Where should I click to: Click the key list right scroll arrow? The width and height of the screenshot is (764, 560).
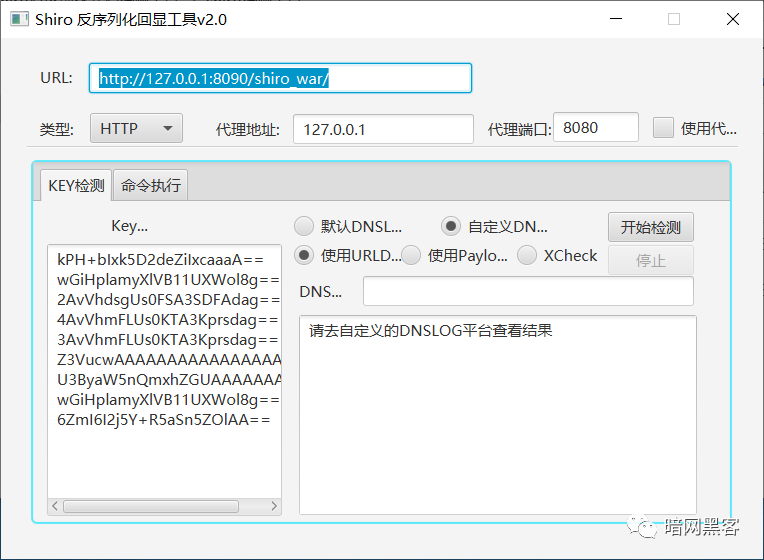(x=274, y=506)
